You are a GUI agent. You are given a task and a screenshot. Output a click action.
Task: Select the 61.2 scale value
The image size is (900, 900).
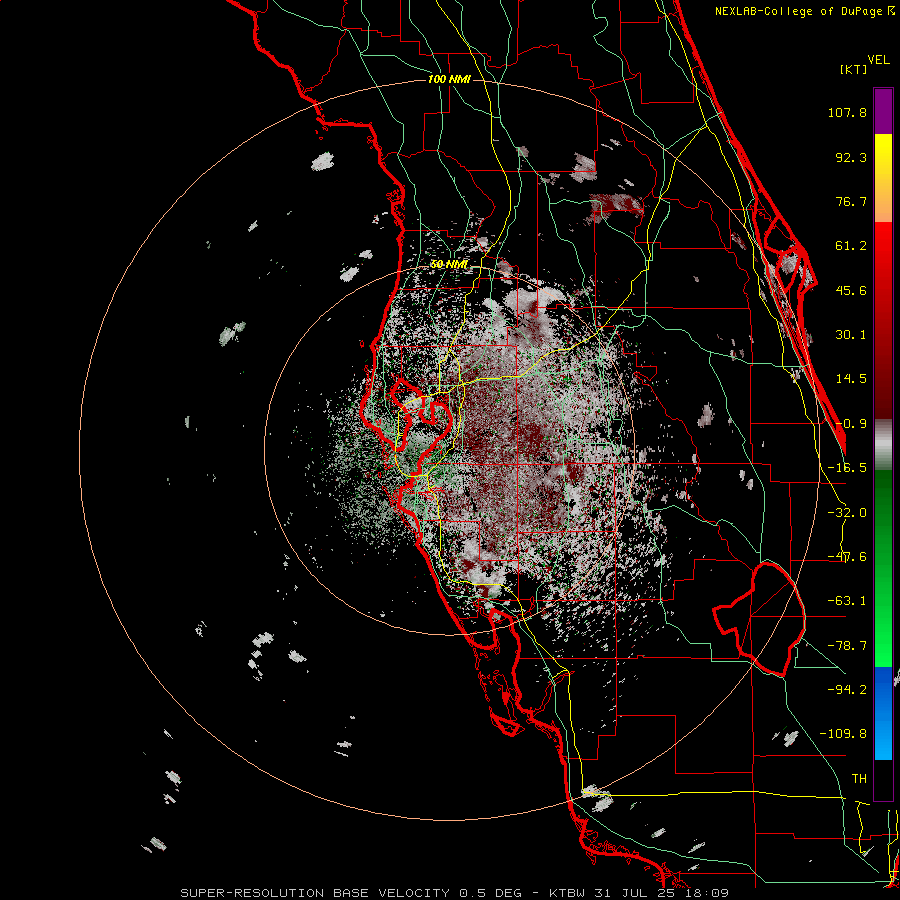pos(851,246)
